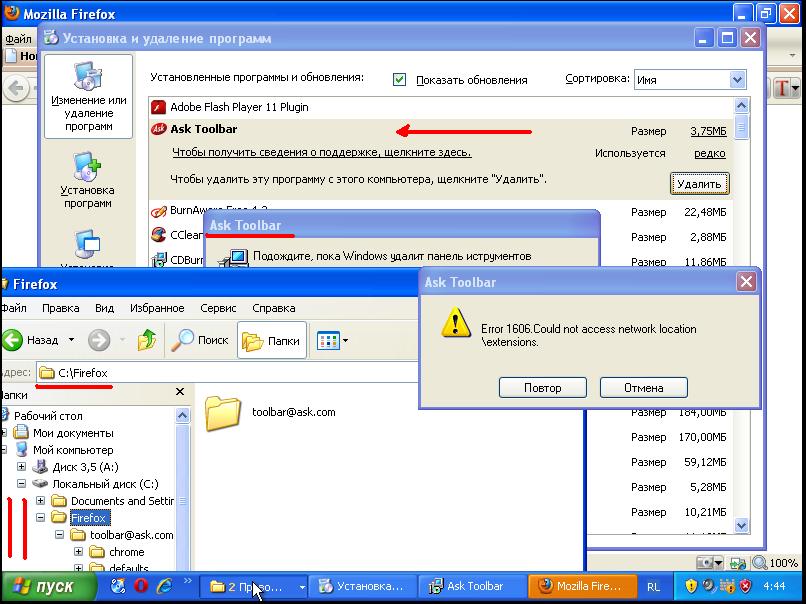Click the red shield tray icon
This screenshot has width=807, height=604.
[745, 586]
